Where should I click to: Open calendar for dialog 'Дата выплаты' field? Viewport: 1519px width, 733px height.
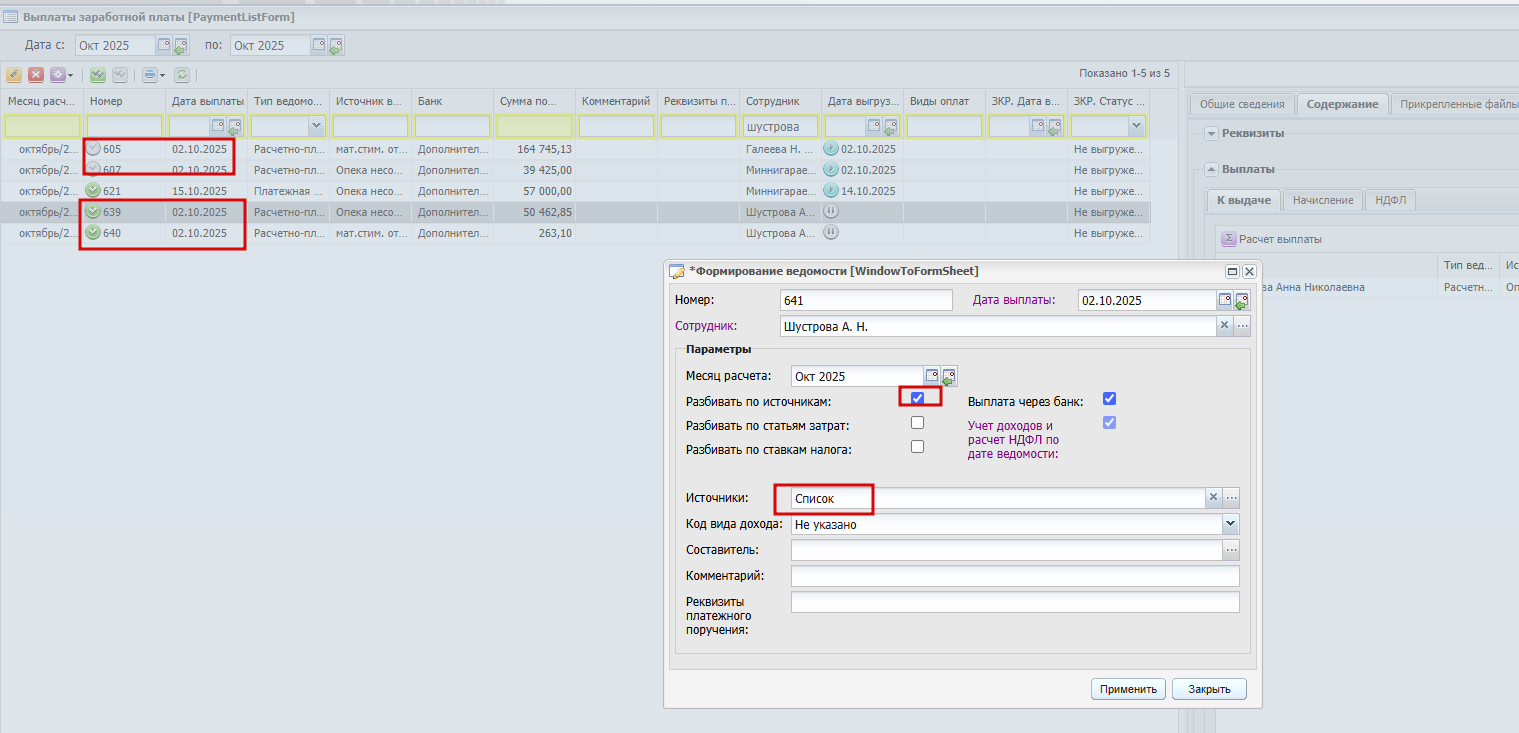tap(1225, 300)
